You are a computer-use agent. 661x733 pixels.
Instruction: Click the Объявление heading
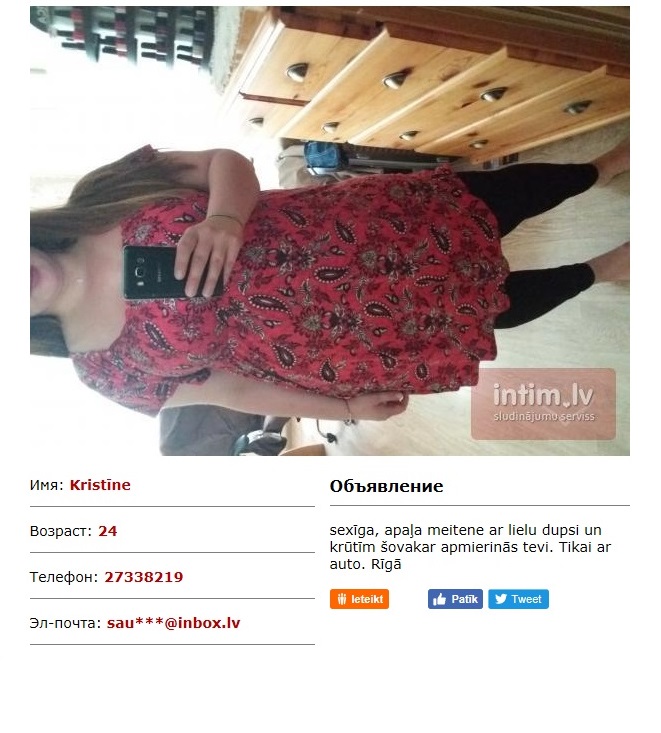[386, 486]
